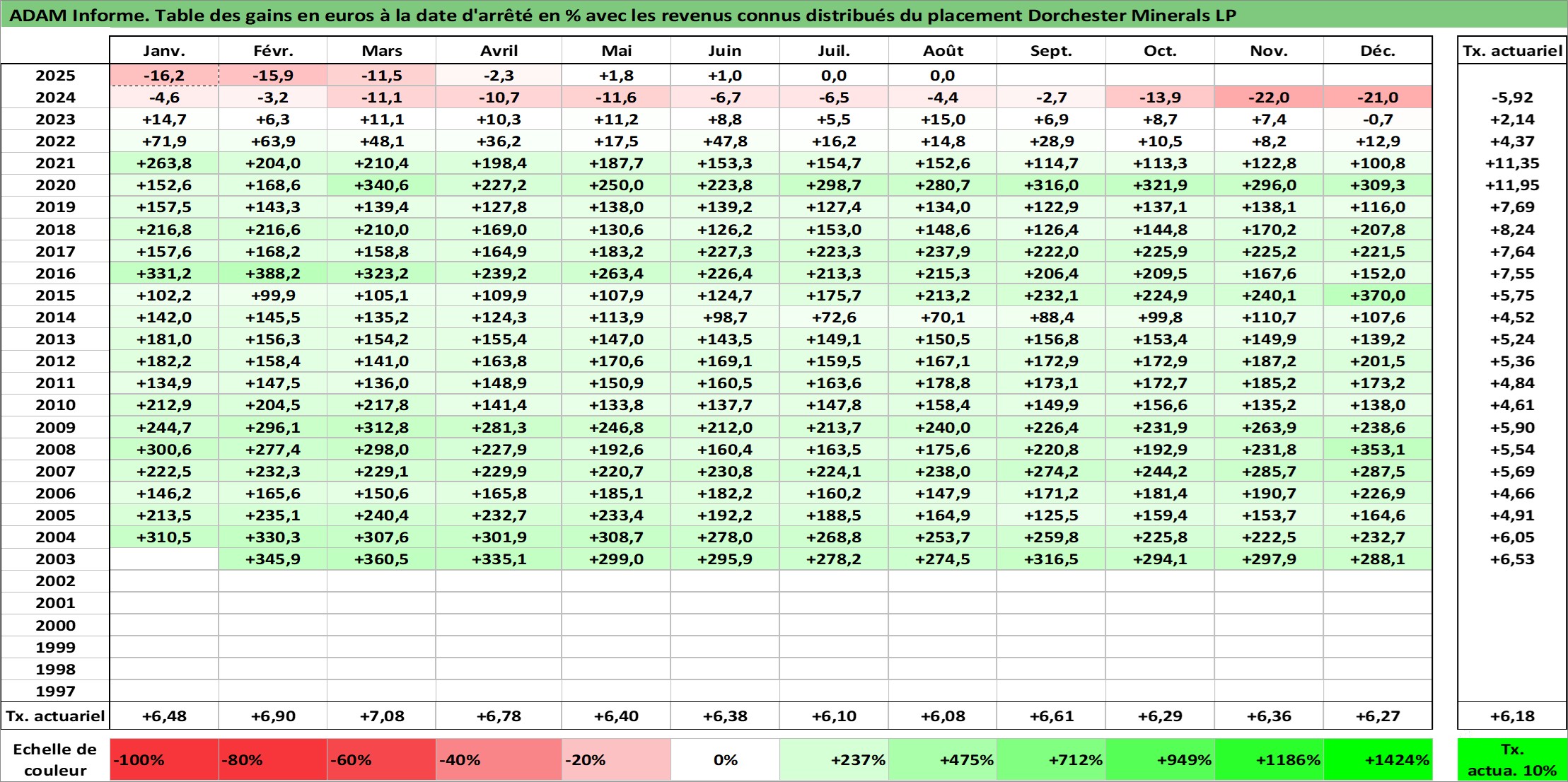
Task: Click the 'Déc.' column header
Action: pos(1378,50)
